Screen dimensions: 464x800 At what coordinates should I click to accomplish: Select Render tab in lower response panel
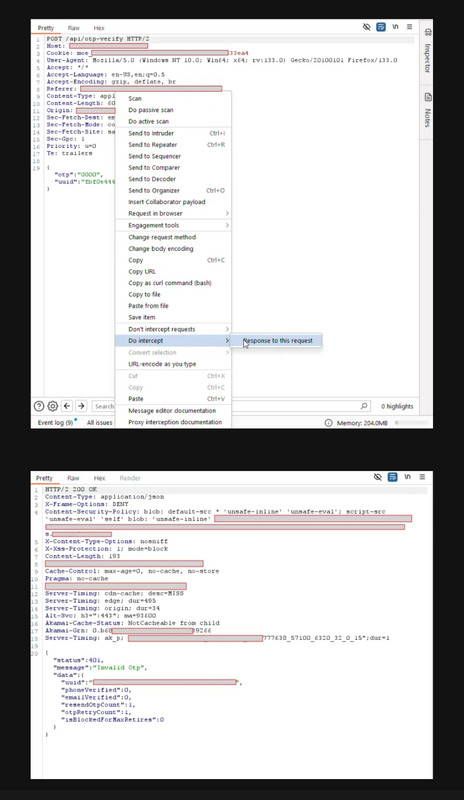coord(130,478)
